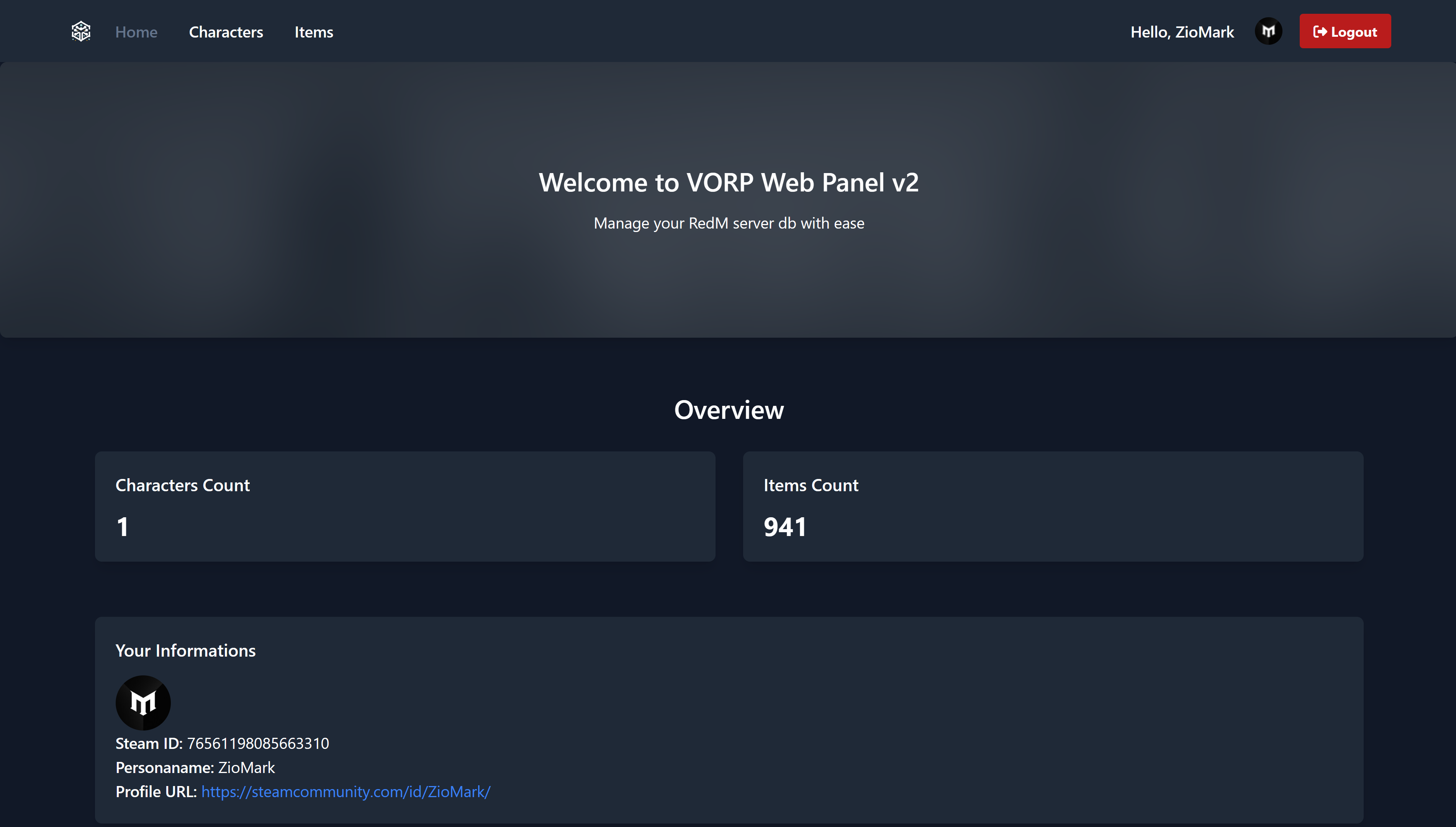Open the Home nav link
This screenshot has height=827, width=1456.
click(x=136, y=32)
